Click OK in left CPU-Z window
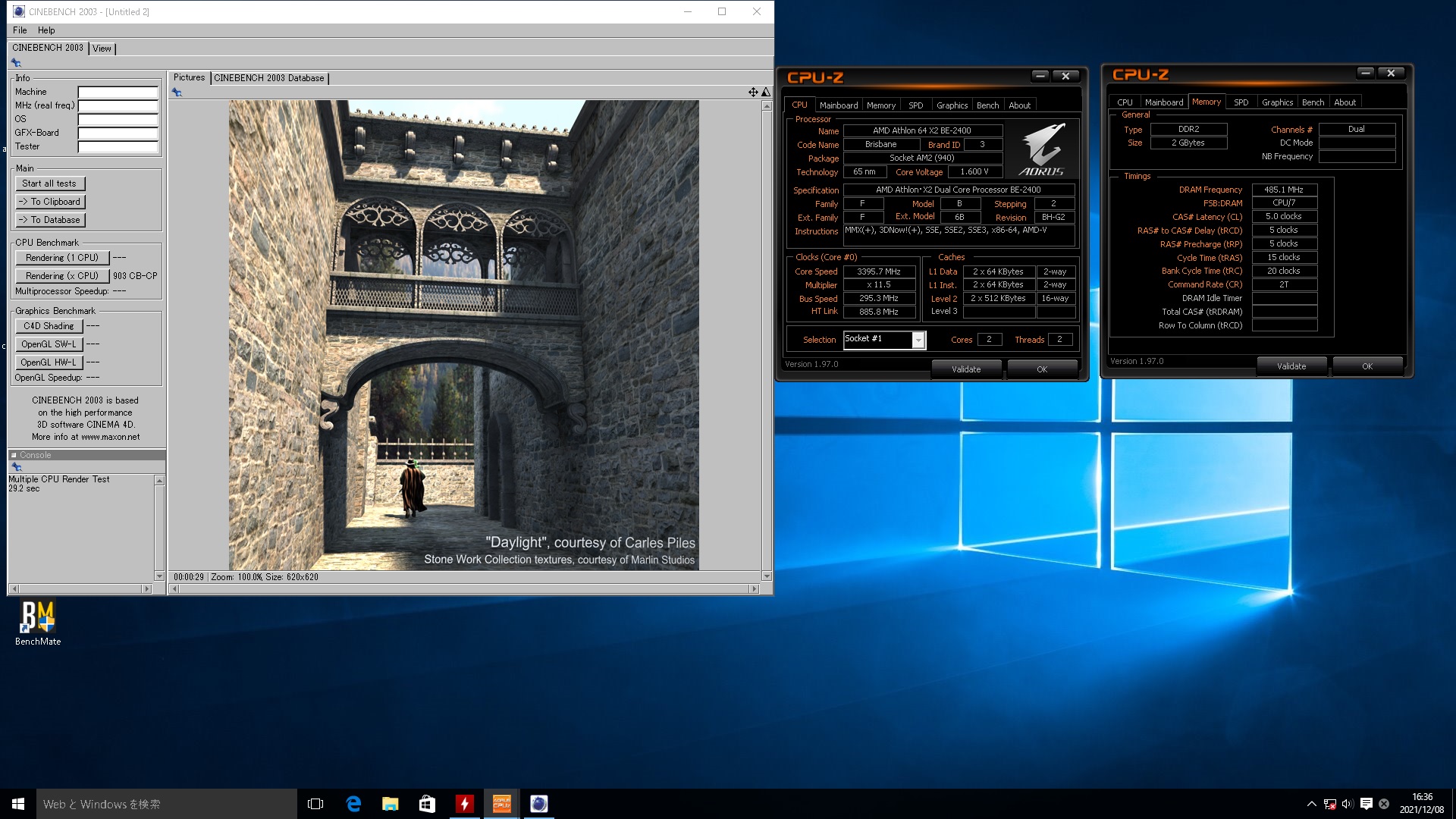Viewport: 1456px width, 819px height. (x=1042, y=369)
